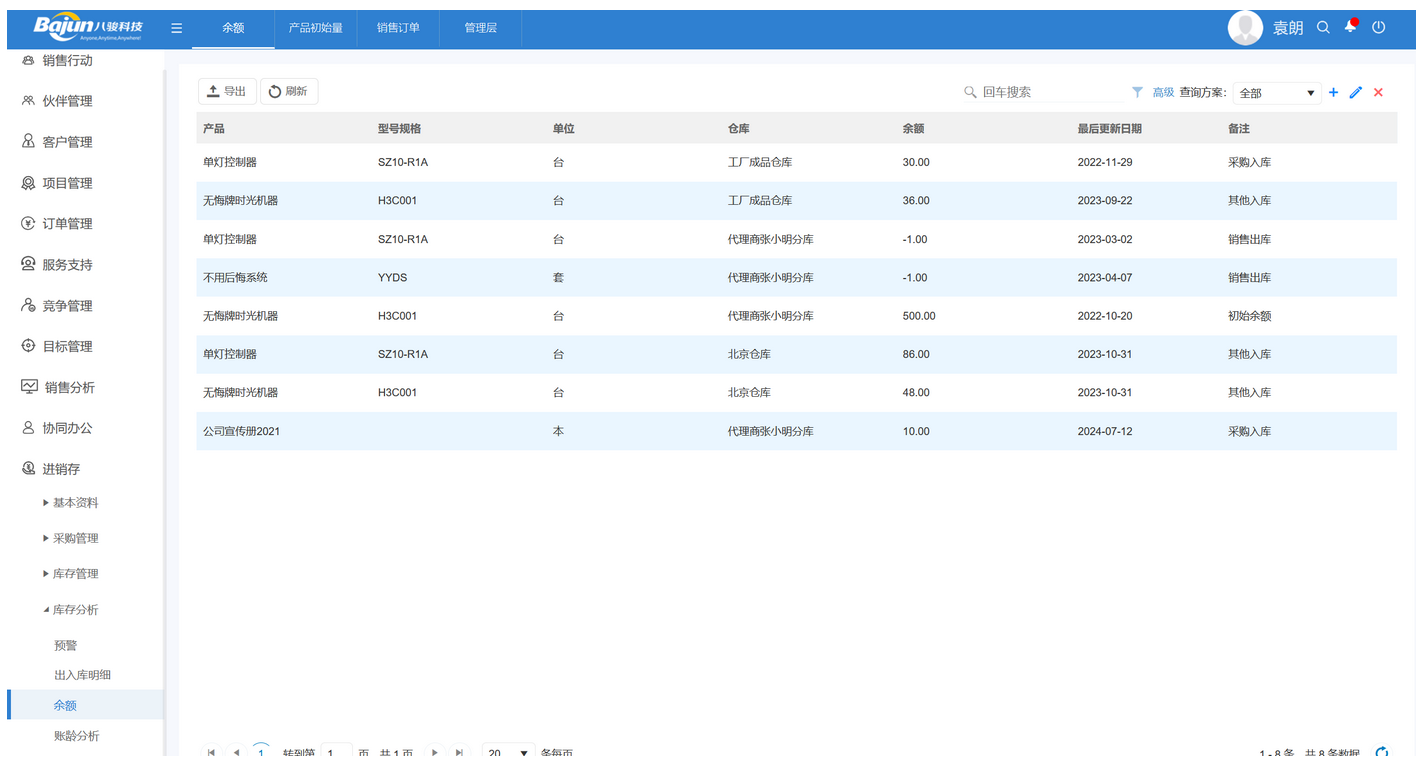This screenshot has width=1416, height=784.
Task: Click the power logout icon
Action: tap(1379, 28)
